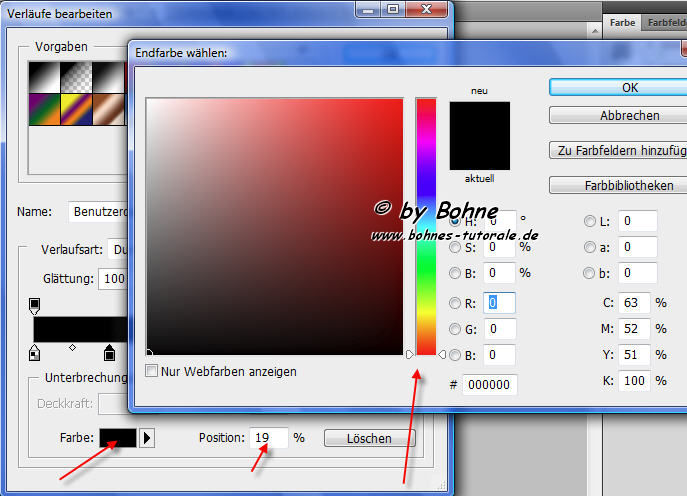The height and width of the screenshot is (496, 687).
Task: Select the color stop at 19% position
Action: click(x=109, y=352)
